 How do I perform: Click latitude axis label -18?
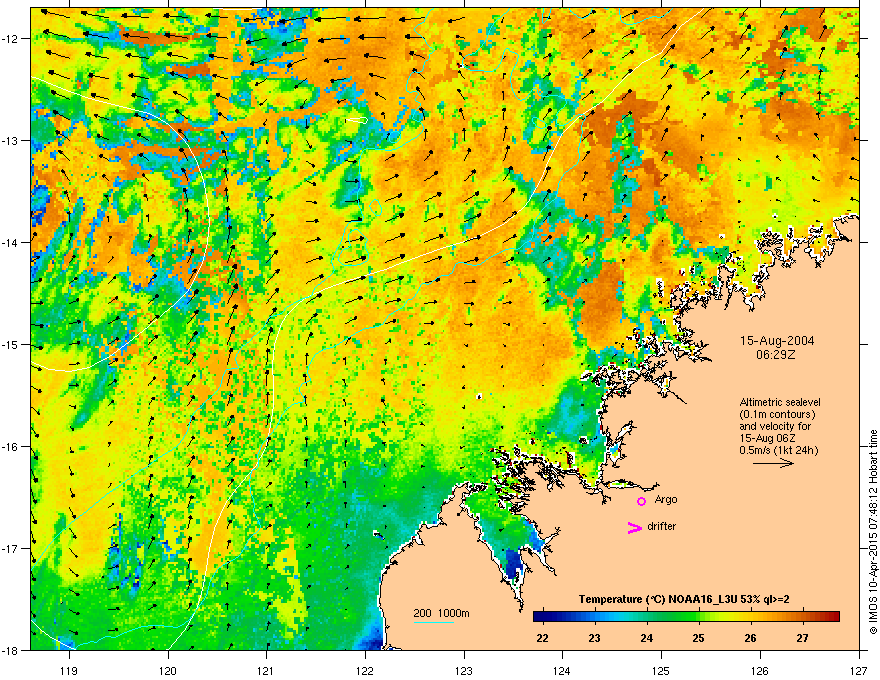[10, 650]
